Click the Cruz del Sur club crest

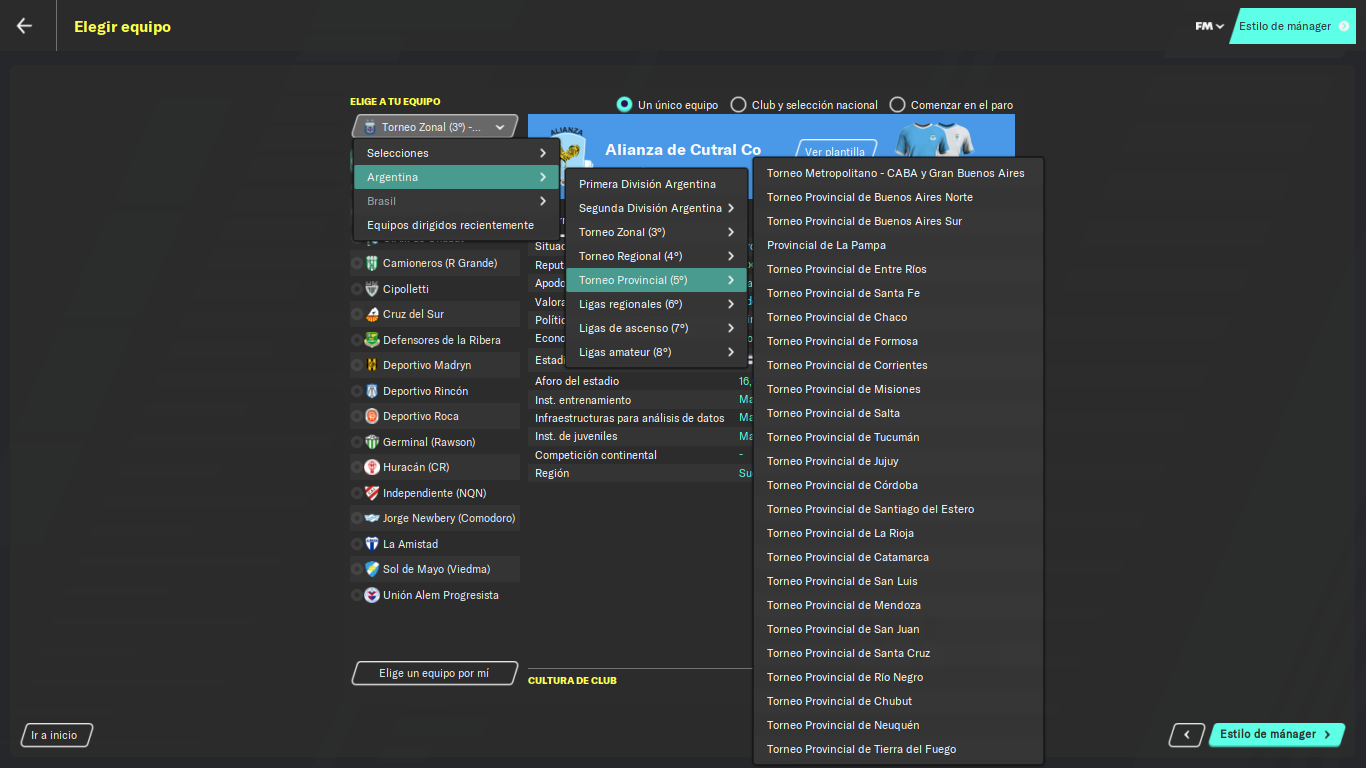372,314
